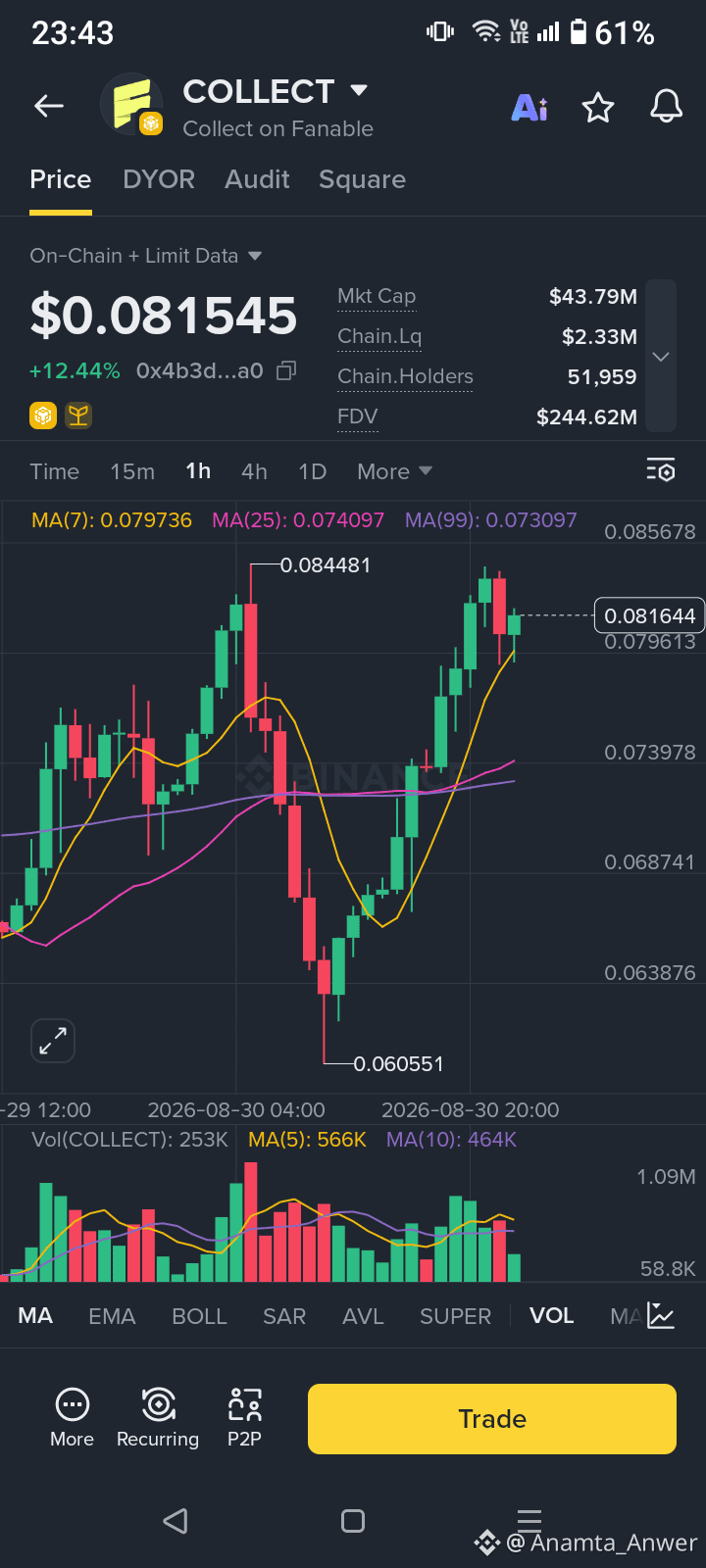
Task: Switch to the Price tab
Action: point(61,179)
